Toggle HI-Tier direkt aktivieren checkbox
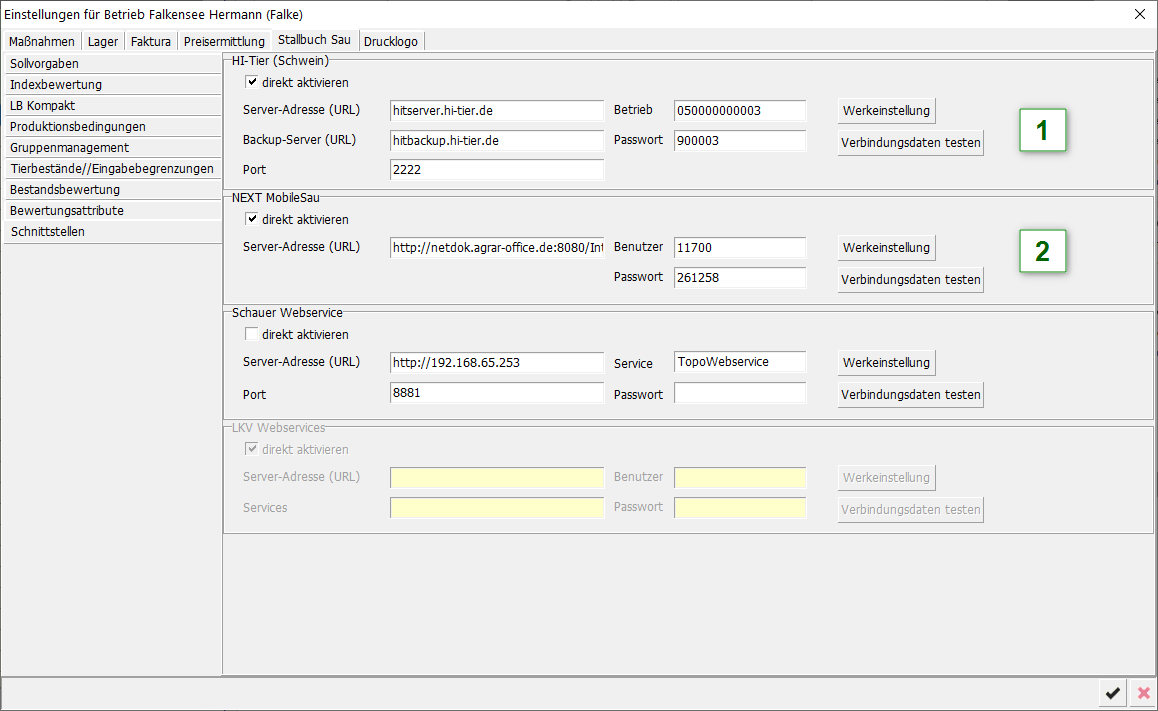 252,83
